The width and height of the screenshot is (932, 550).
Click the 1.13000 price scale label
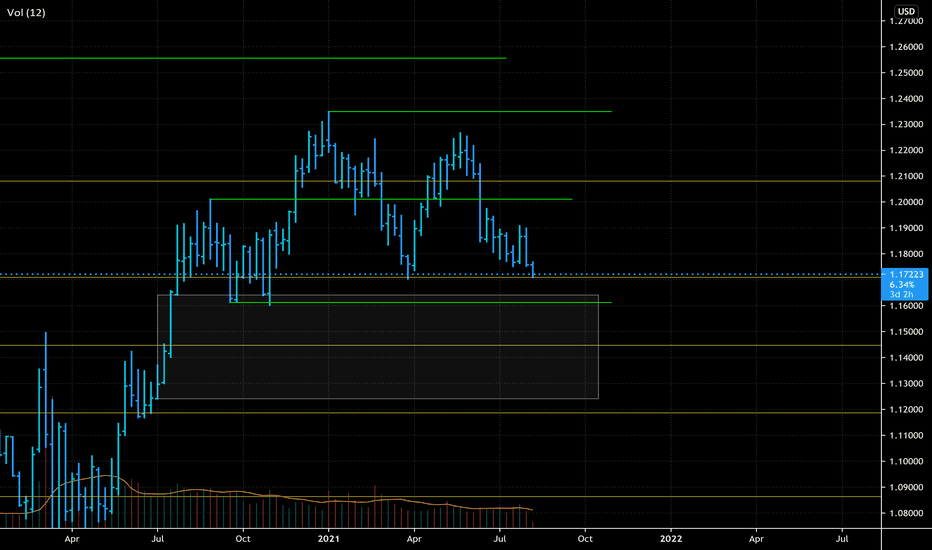click(x=906, y=384)
